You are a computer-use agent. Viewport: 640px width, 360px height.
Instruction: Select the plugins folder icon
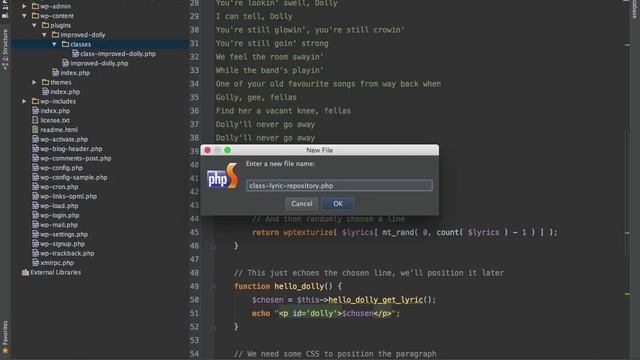[x=45, y=25]
